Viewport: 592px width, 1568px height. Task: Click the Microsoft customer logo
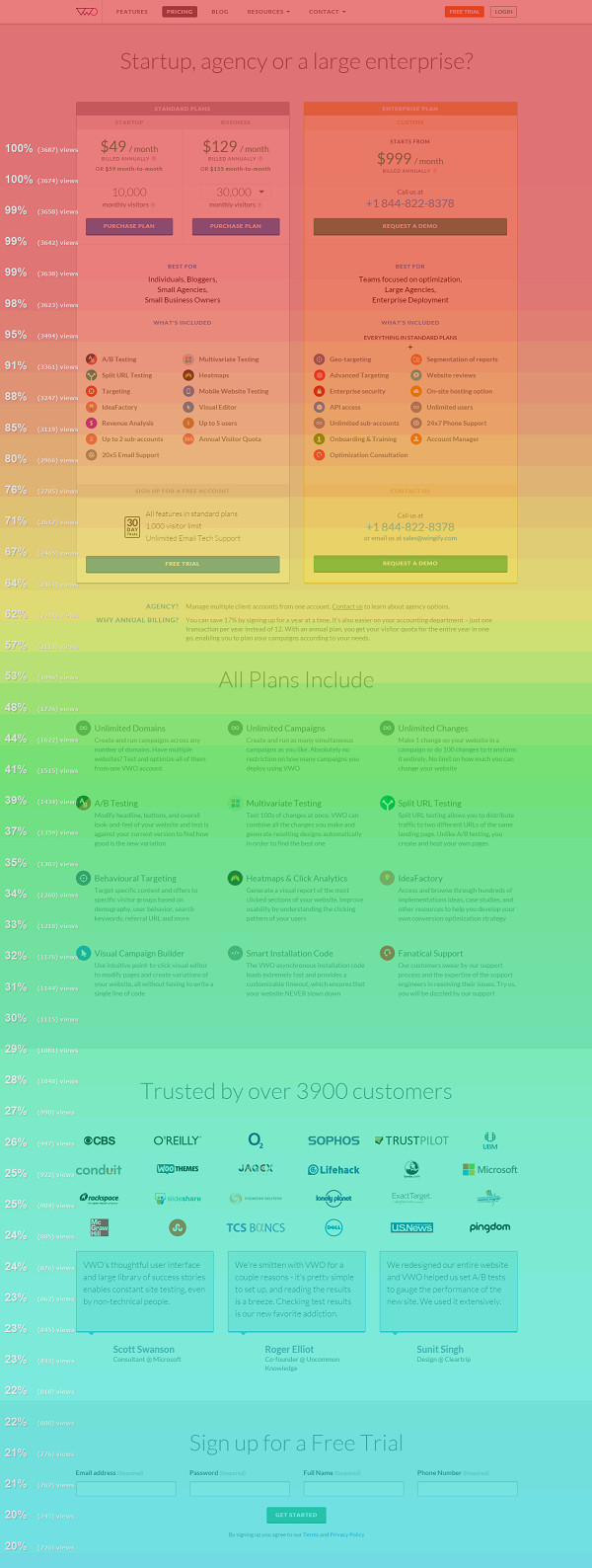(489, 1169)
